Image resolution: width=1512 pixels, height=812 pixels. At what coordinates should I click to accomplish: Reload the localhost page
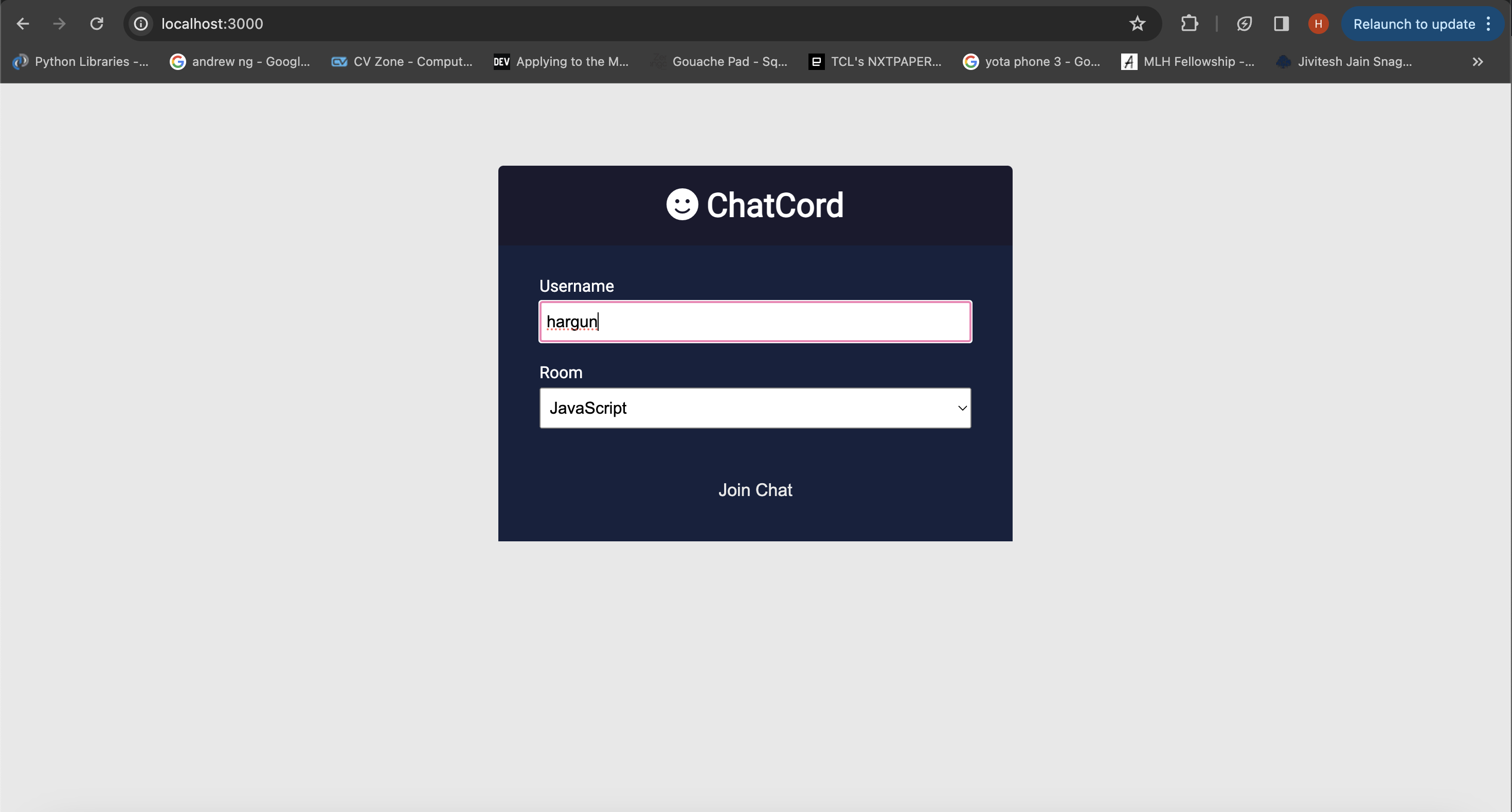pos(97,24)
